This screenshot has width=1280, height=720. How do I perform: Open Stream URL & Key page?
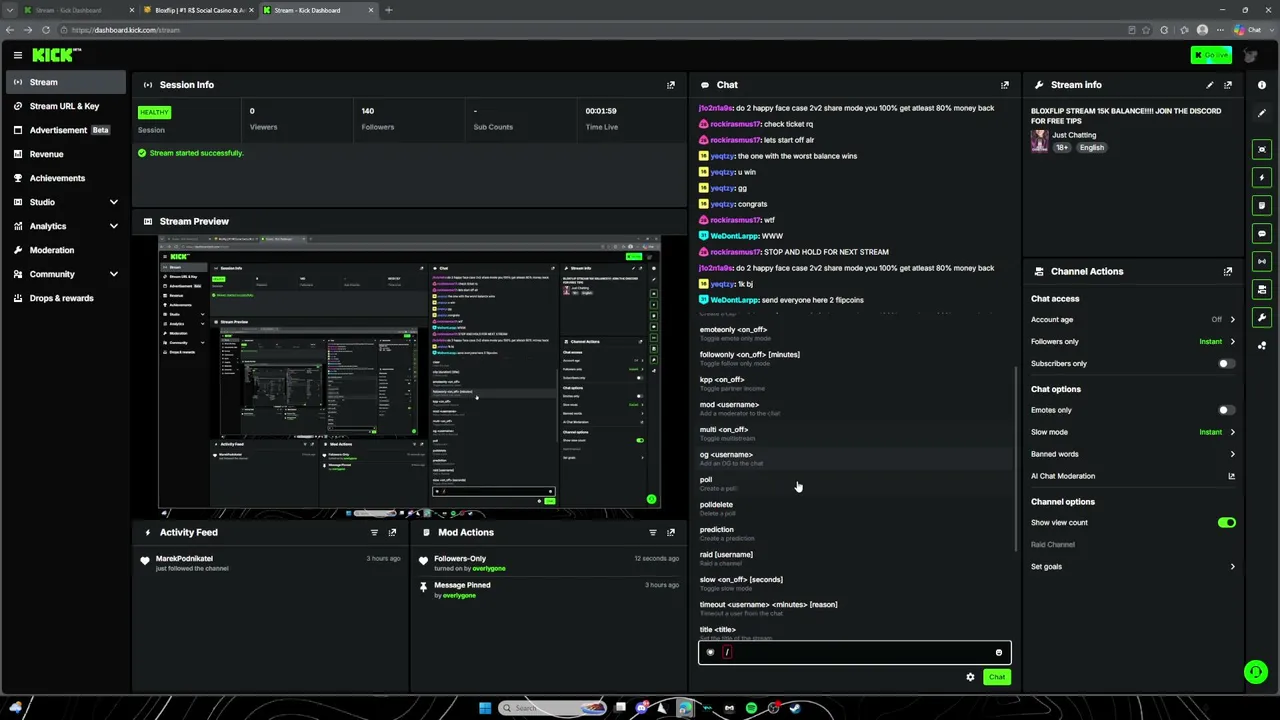coord(66,106)
